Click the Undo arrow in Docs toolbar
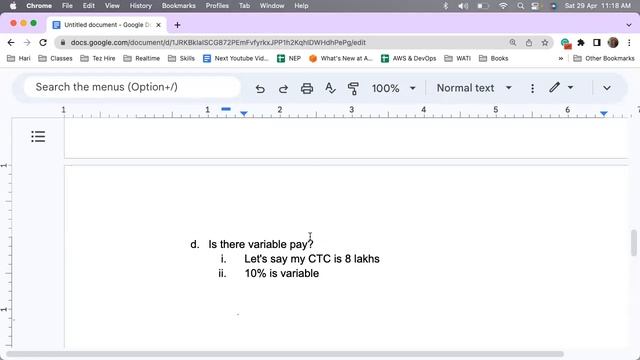Screen dimensions: 640x360 coord(260,88)
